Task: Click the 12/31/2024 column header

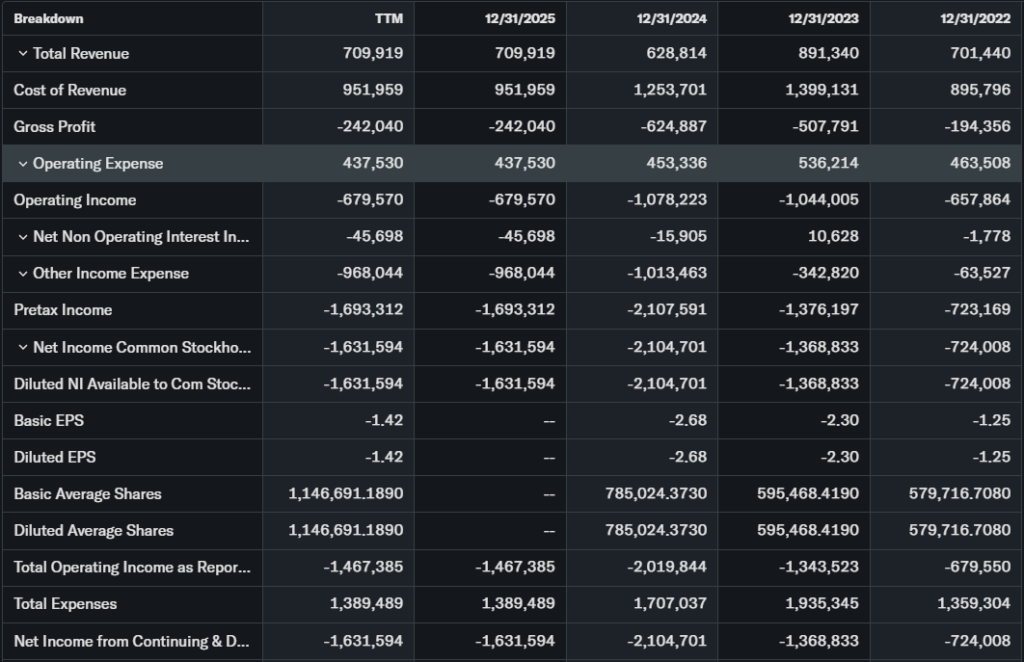Action: 672,19
